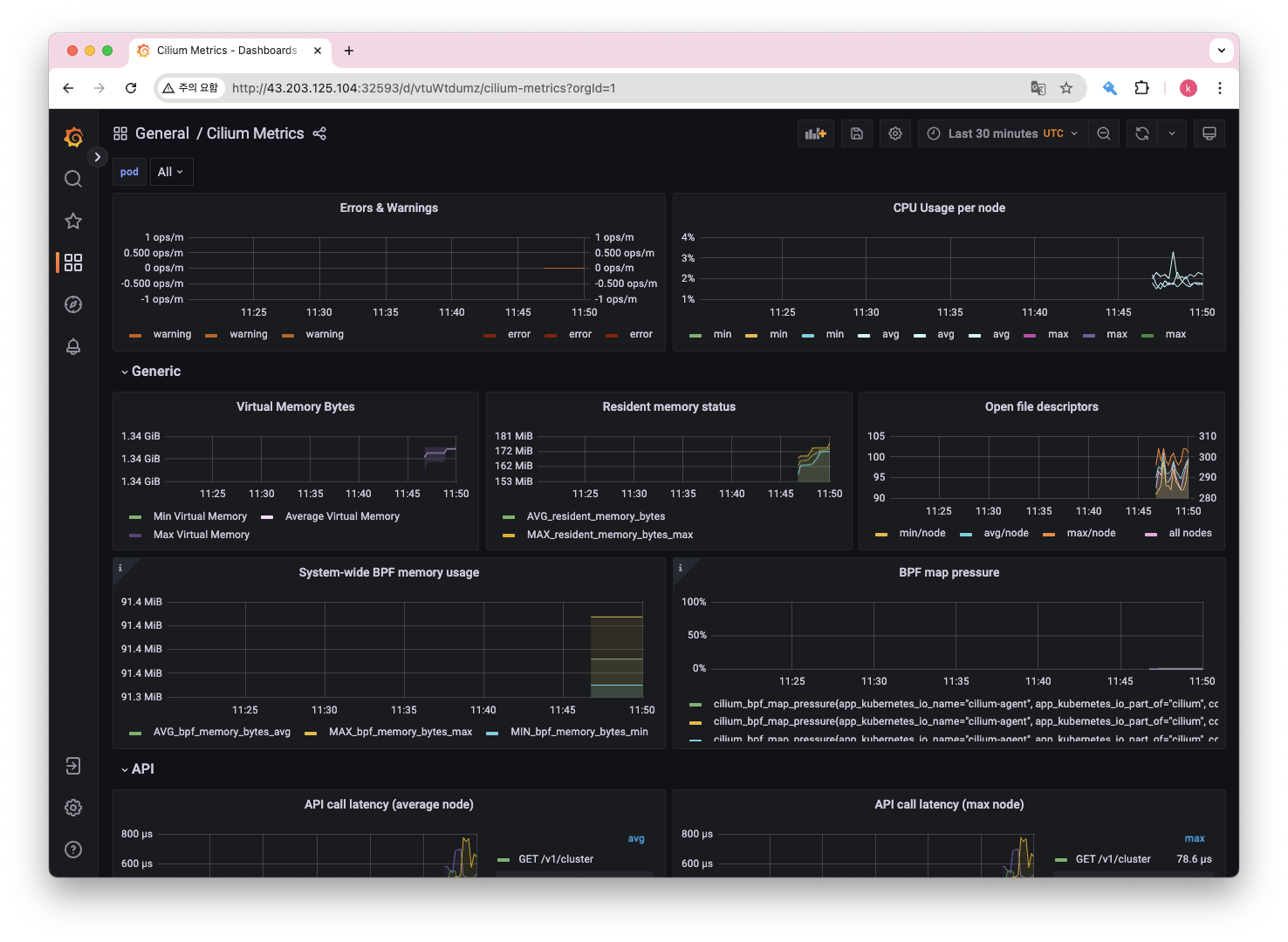1288x942 pixels.
Task: Click the browser address bar URL
Action: click(424, 88)
